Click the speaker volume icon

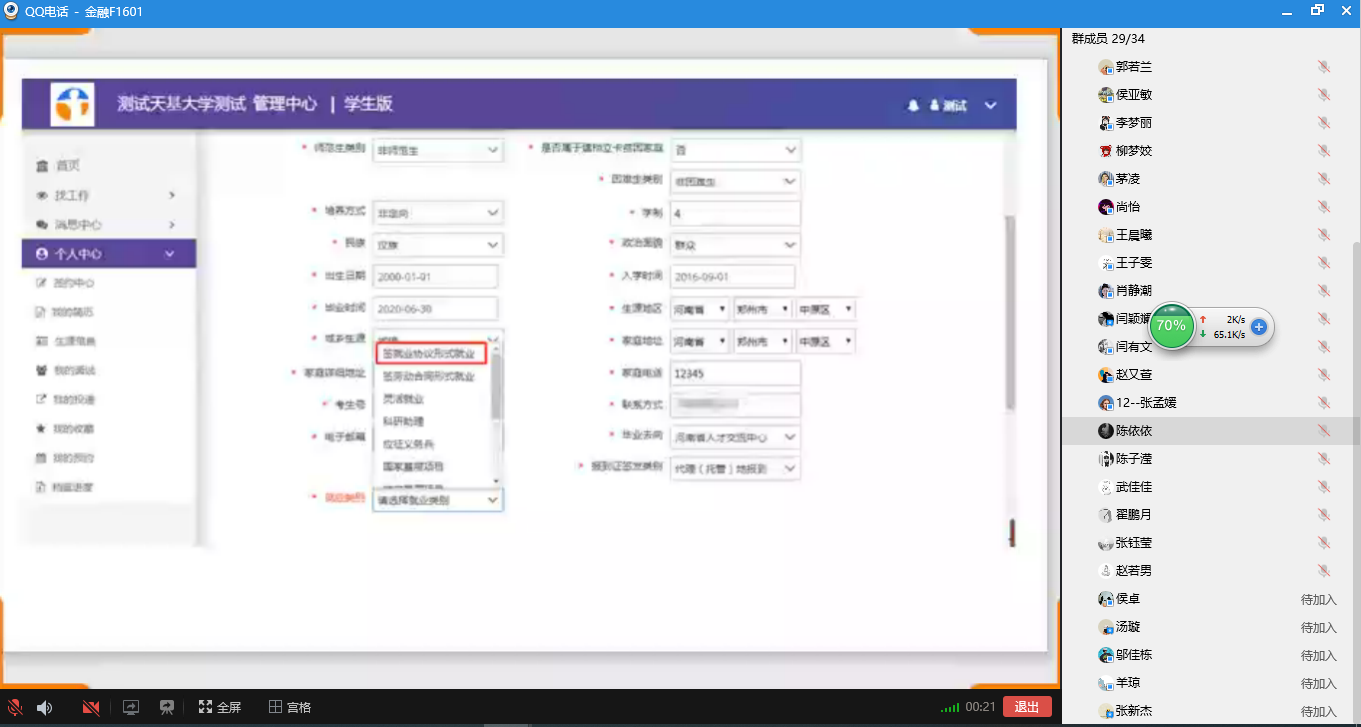(x=44, y=707)
